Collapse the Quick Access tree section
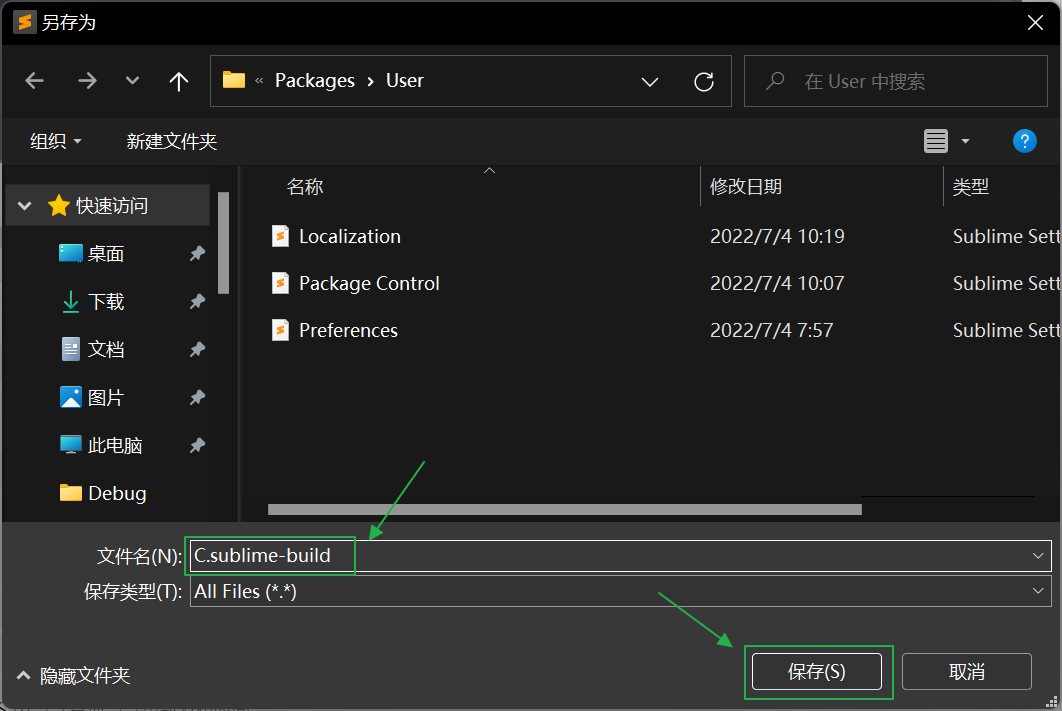 tap(25, 206)
